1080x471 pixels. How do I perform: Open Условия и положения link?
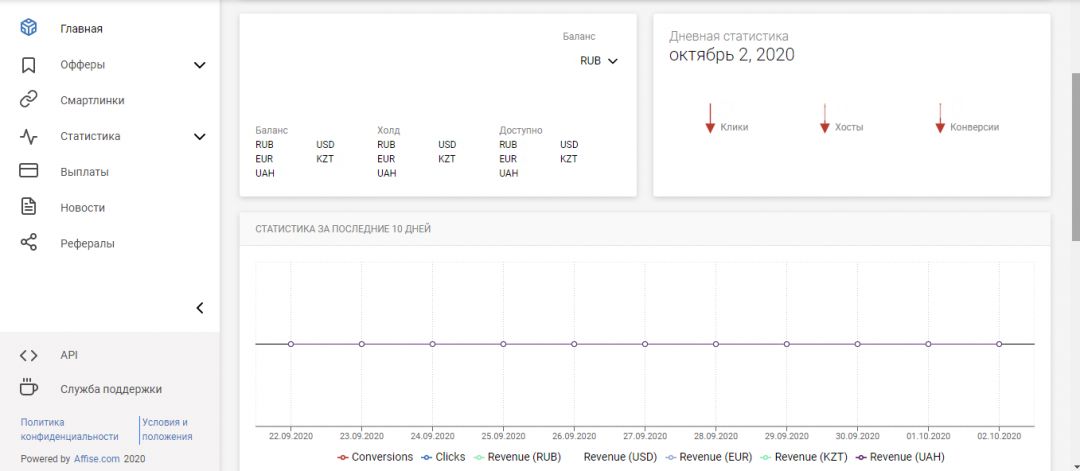(x=166, y=429)
